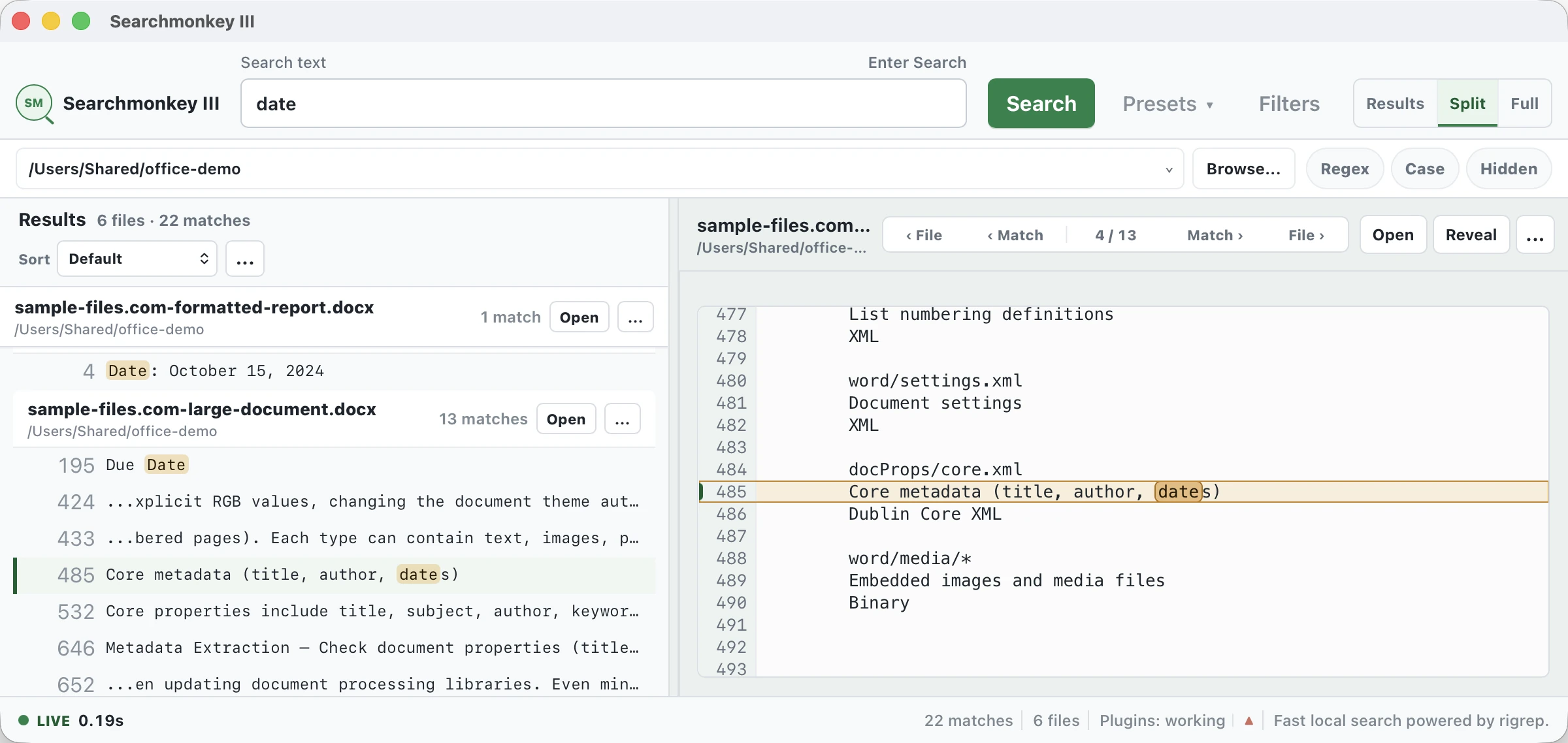The width and height of the screenshot is (1568, 743).
Task: Select result line 4 Date: October 15, 2024
Action: 335,371
